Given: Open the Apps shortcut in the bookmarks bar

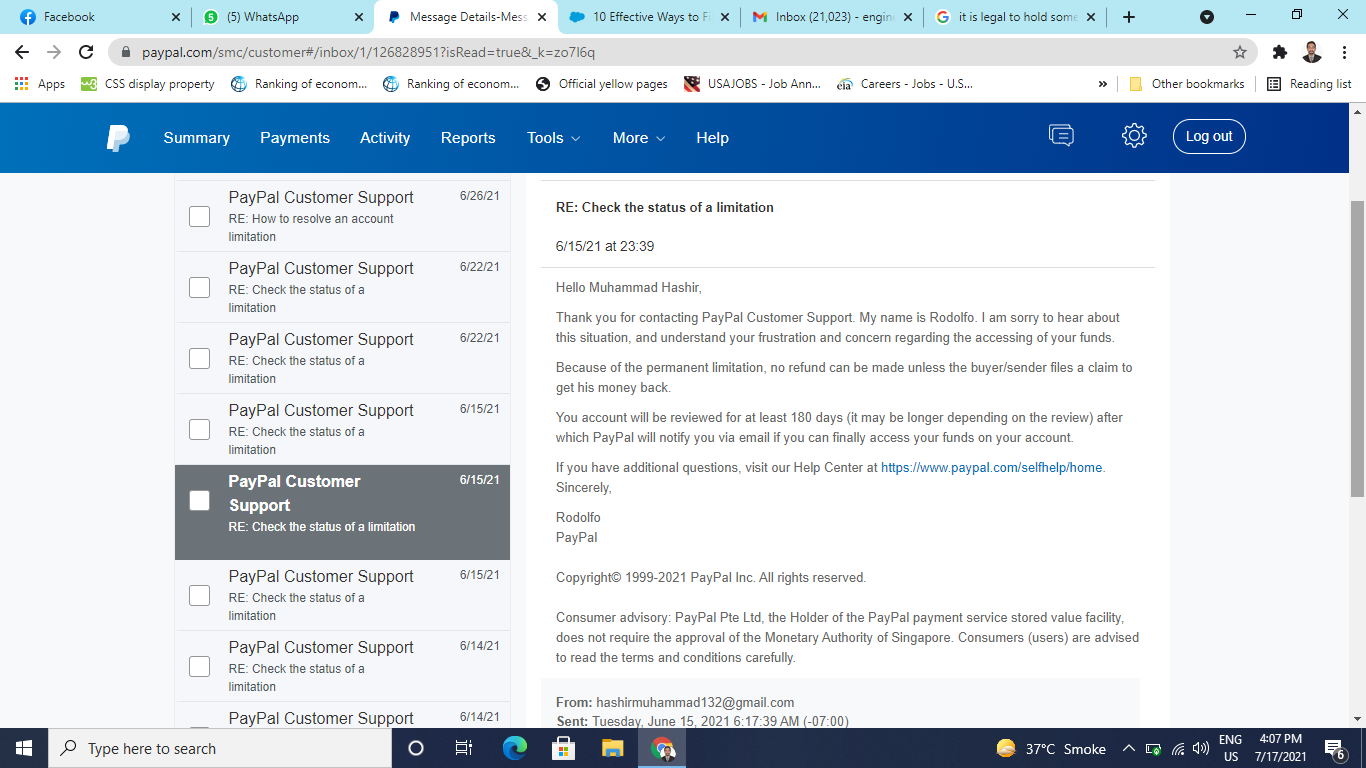Looking at the screenshot, I should [40, 84].
